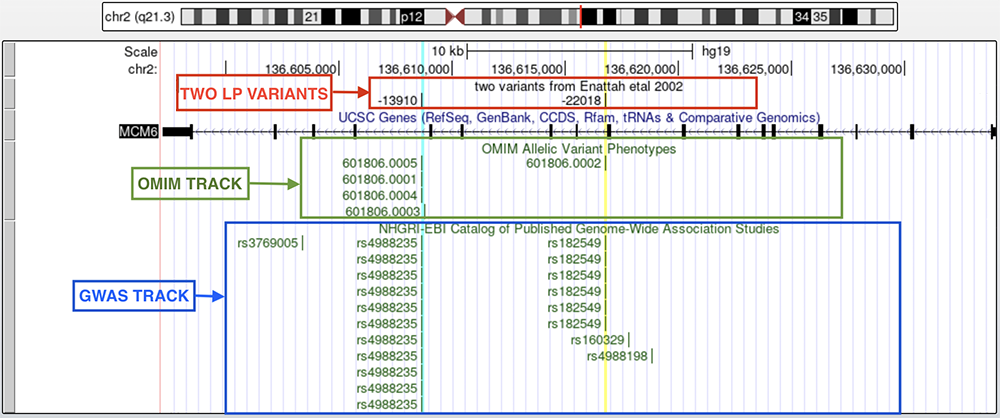Image resolution: width=1000 pixels, height=418 pixels.
Task: Open OMIM Allelic Variant Phenotypes track title
Action: tap(574, 149)
